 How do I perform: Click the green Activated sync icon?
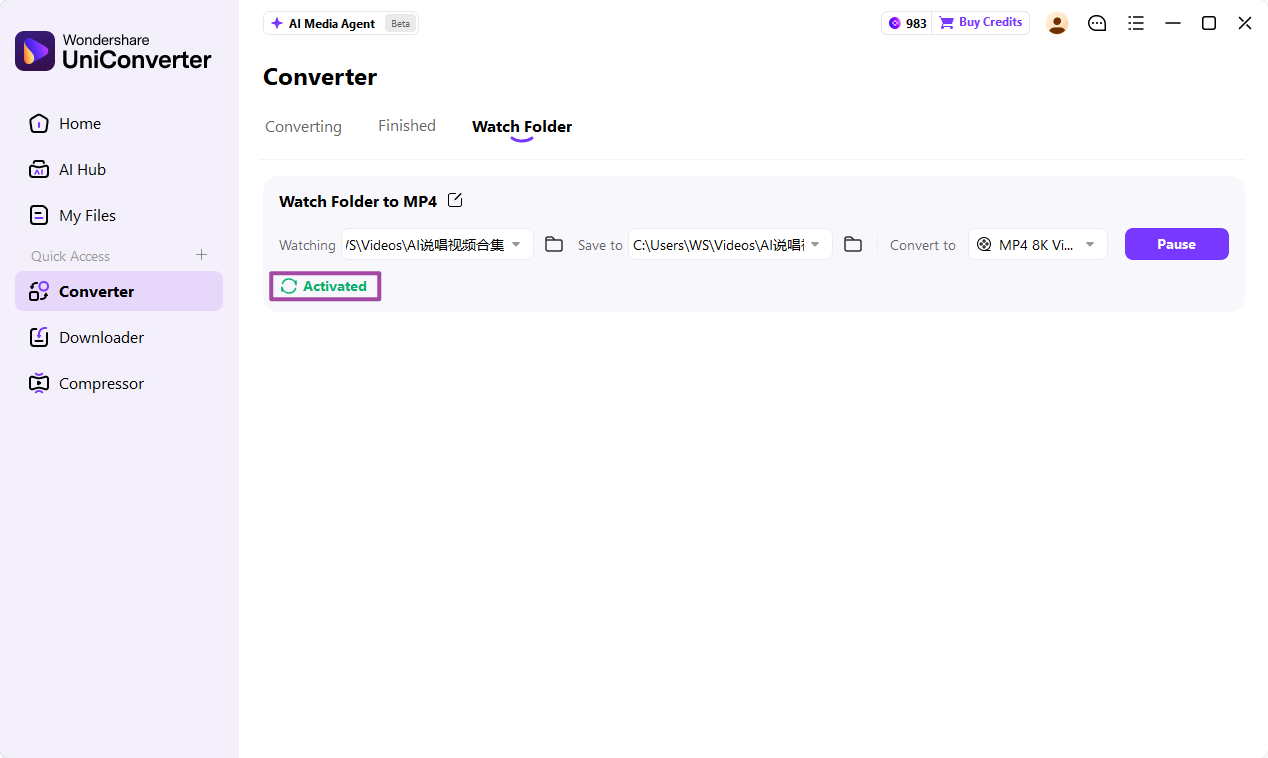tap(289, 286)
